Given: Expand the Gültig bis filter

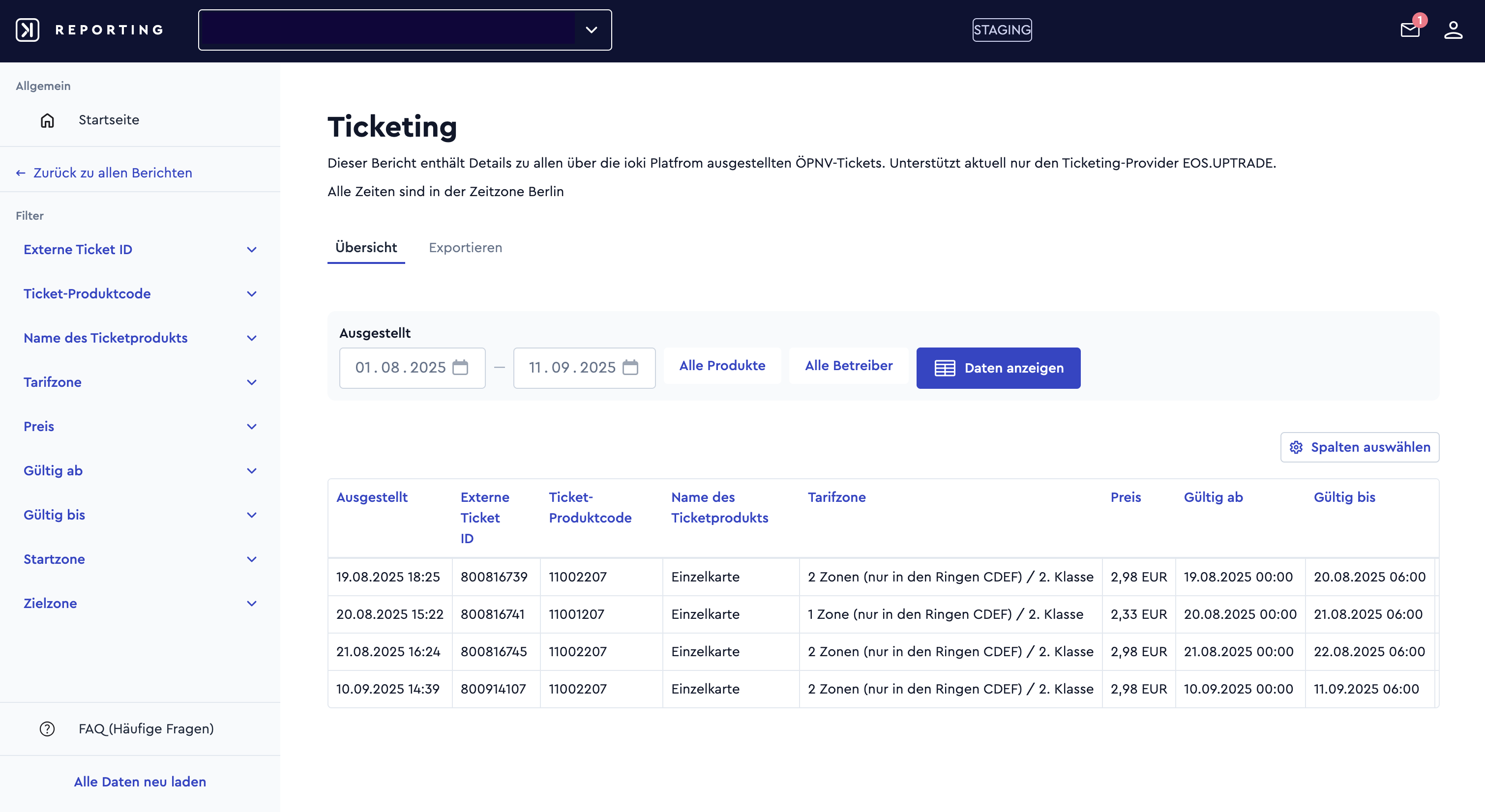Looking at the screenshot, I should [140, 515].
